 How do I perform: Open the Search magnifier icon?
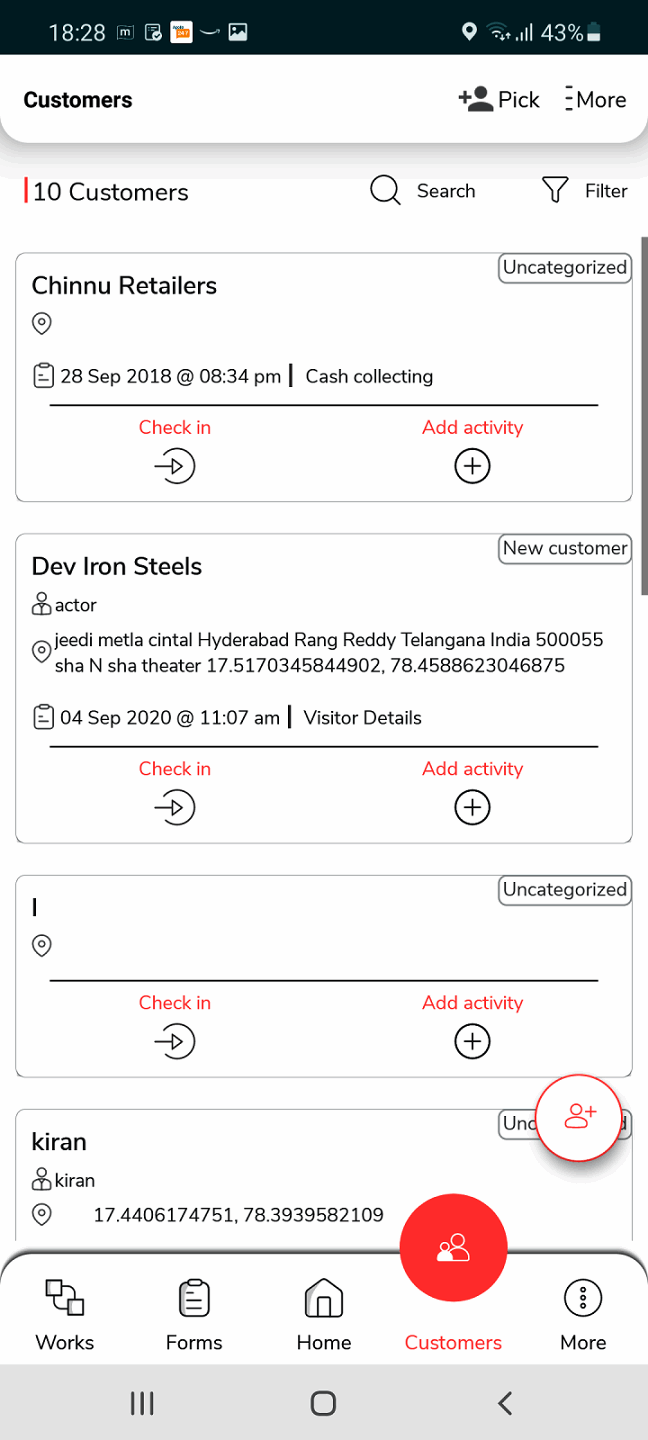[385, 191]
